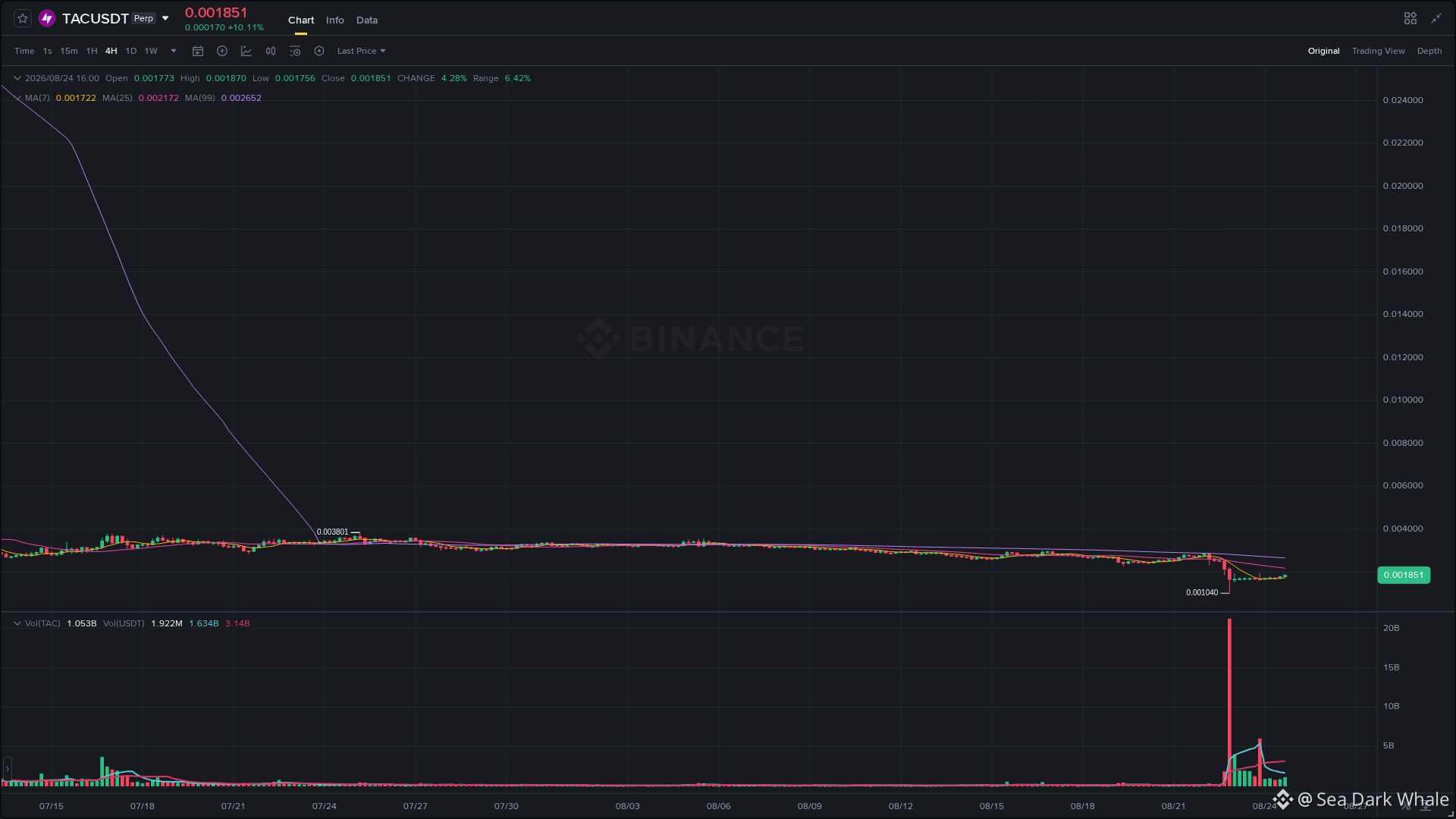The height and width of the screenshot is (819, 1456).
Task: Switch to the Info tab
Action: (335, 20)
